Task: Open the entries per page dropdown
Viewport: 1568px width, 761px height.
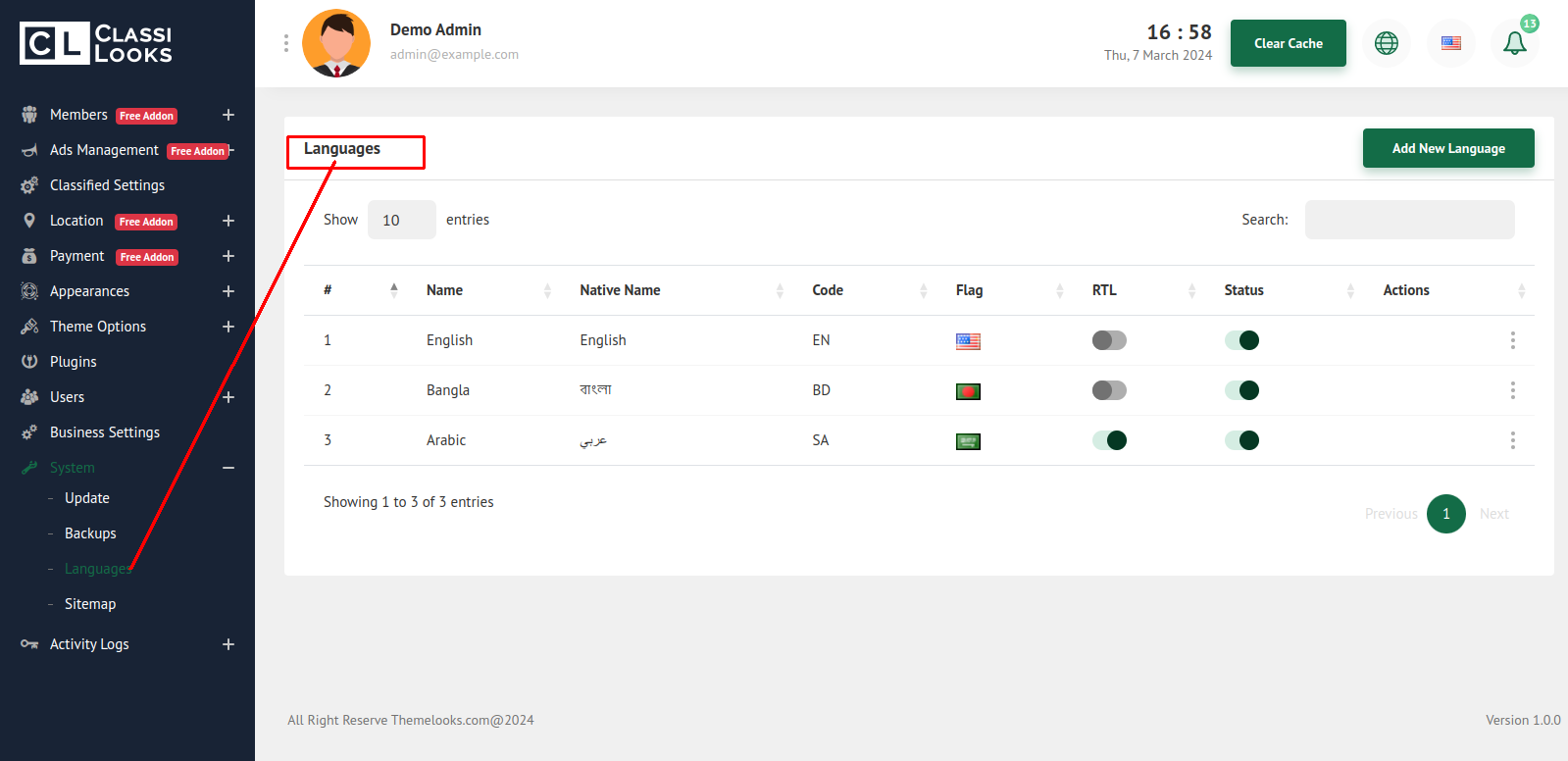Action: point(401,220)
